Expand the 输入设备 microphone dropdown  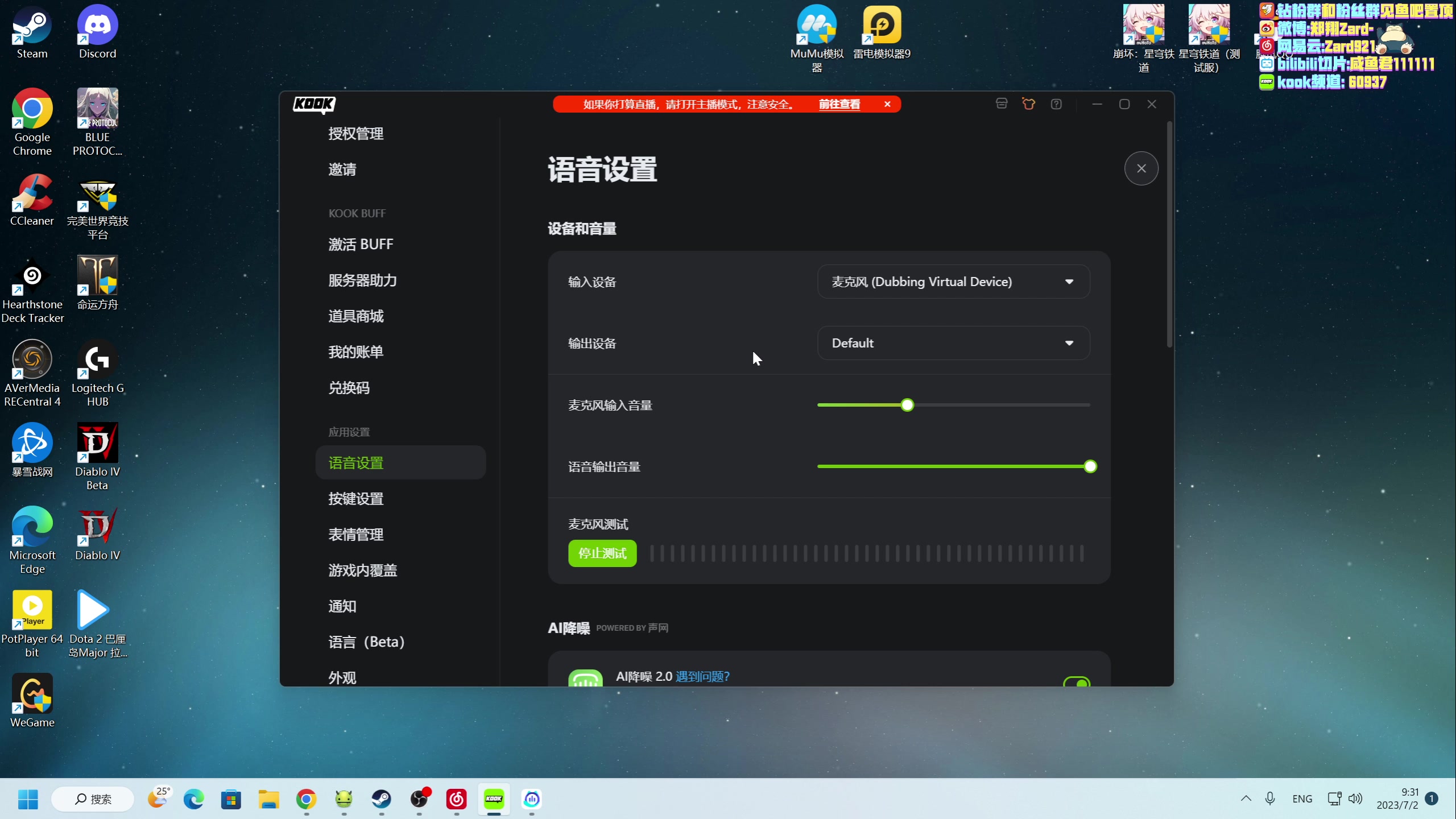pyautogui.click(x=953, y=282)
